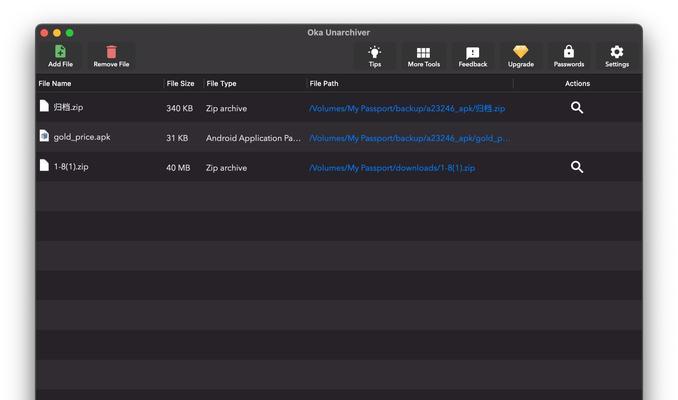This screenshot has height=400, width=678.
Task: Open the path link for 1-8(1).zip
Action: click(392, 168)
